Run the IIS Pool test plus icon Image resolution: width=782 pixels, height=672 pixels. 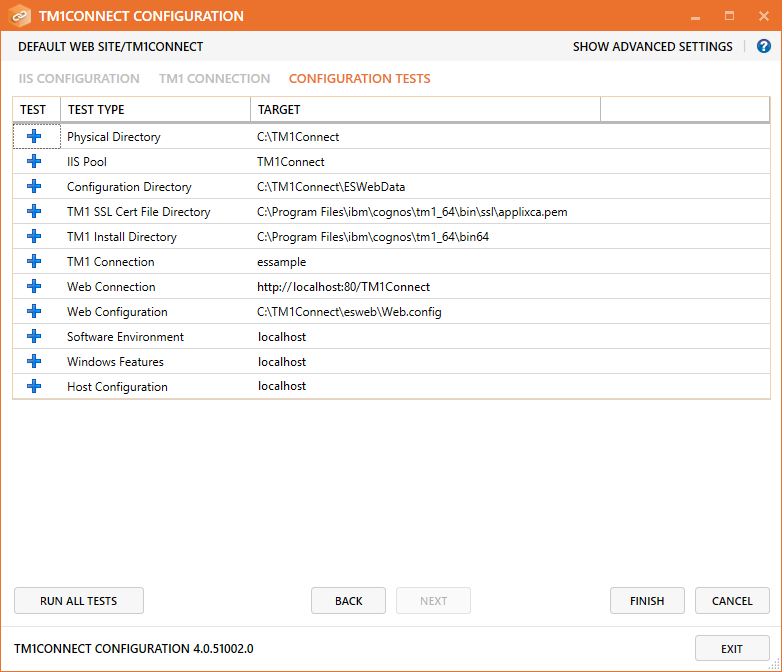click(34, 161)
